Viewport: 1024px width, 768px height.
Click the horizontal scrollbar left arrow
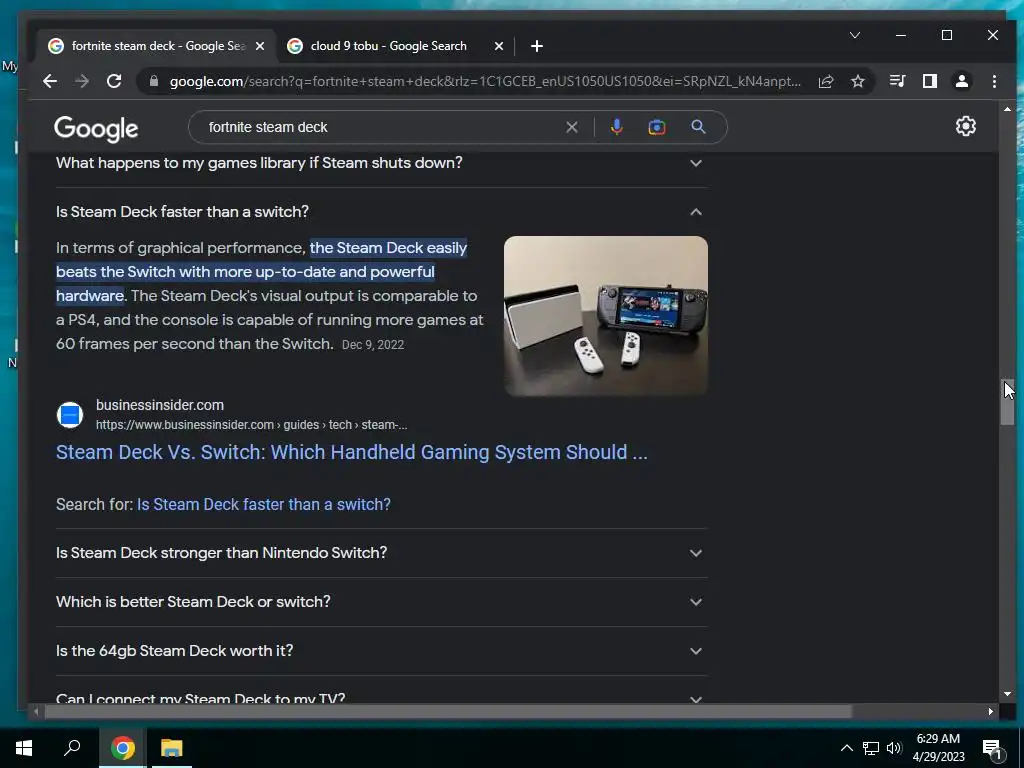coord(36,711)
